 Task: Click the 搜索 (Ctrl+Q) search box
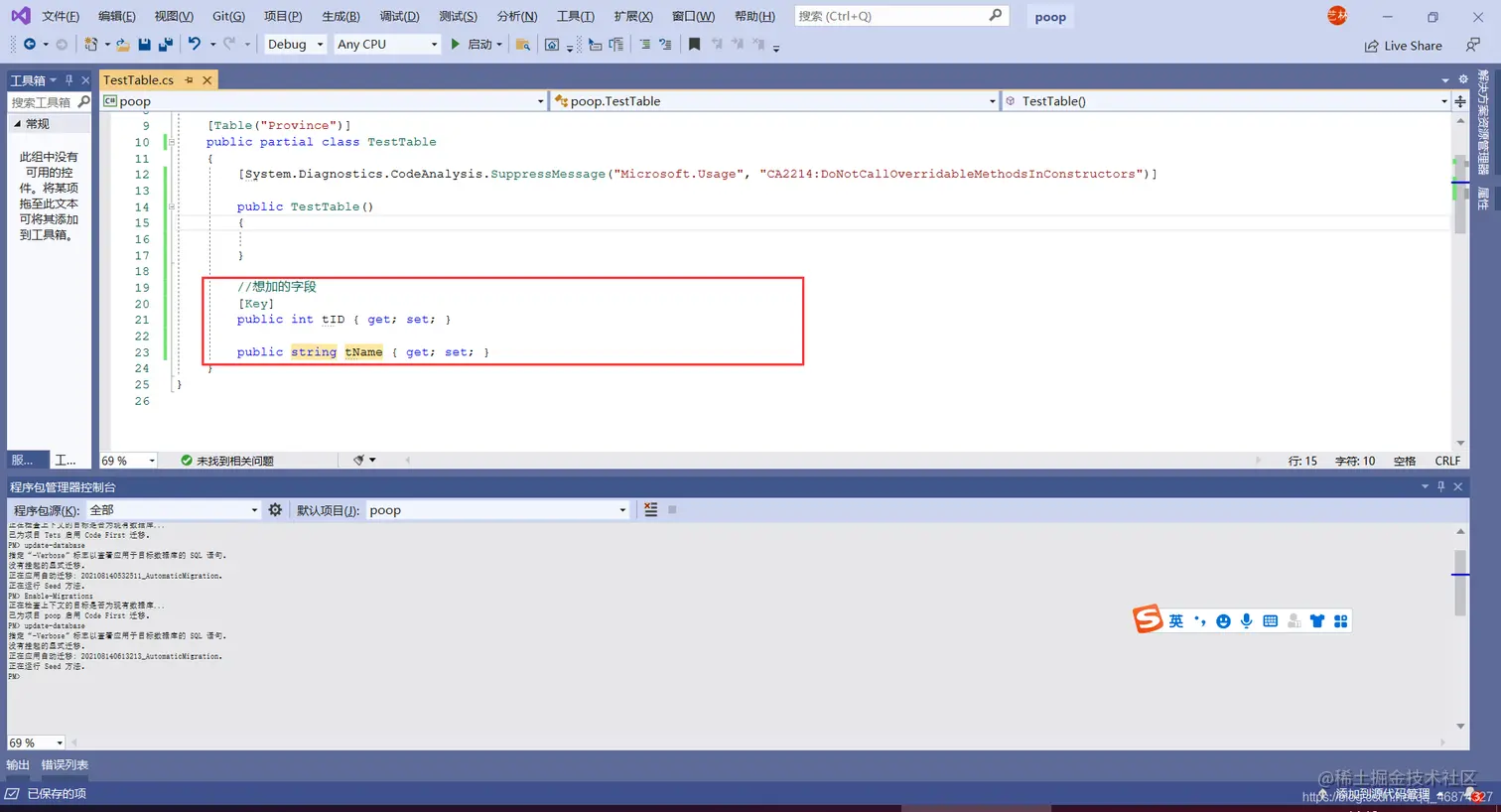click(x=901, y=16)
